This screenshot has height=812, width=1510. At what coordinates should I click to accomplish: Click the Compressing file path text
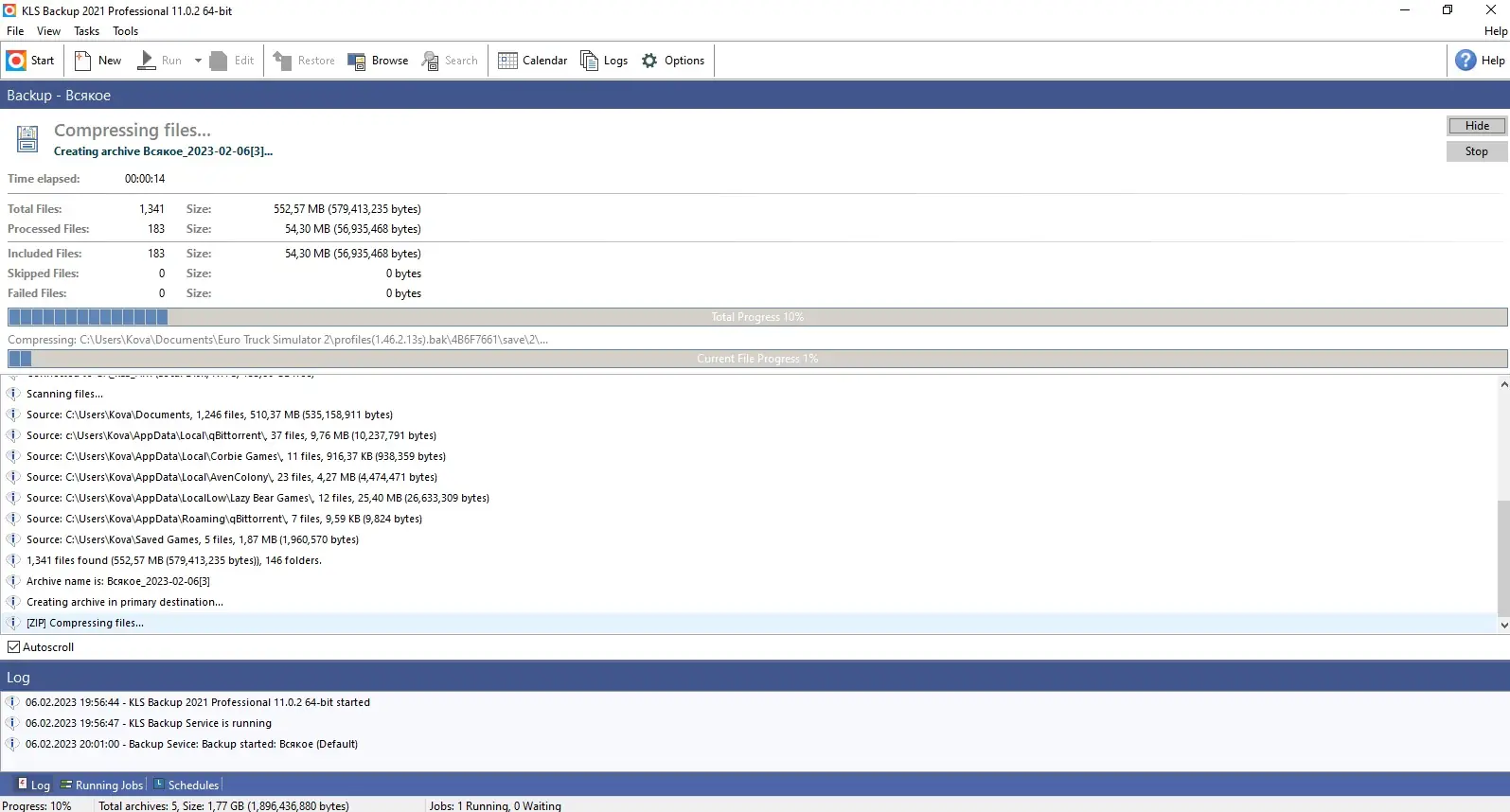tap(278, 340)
